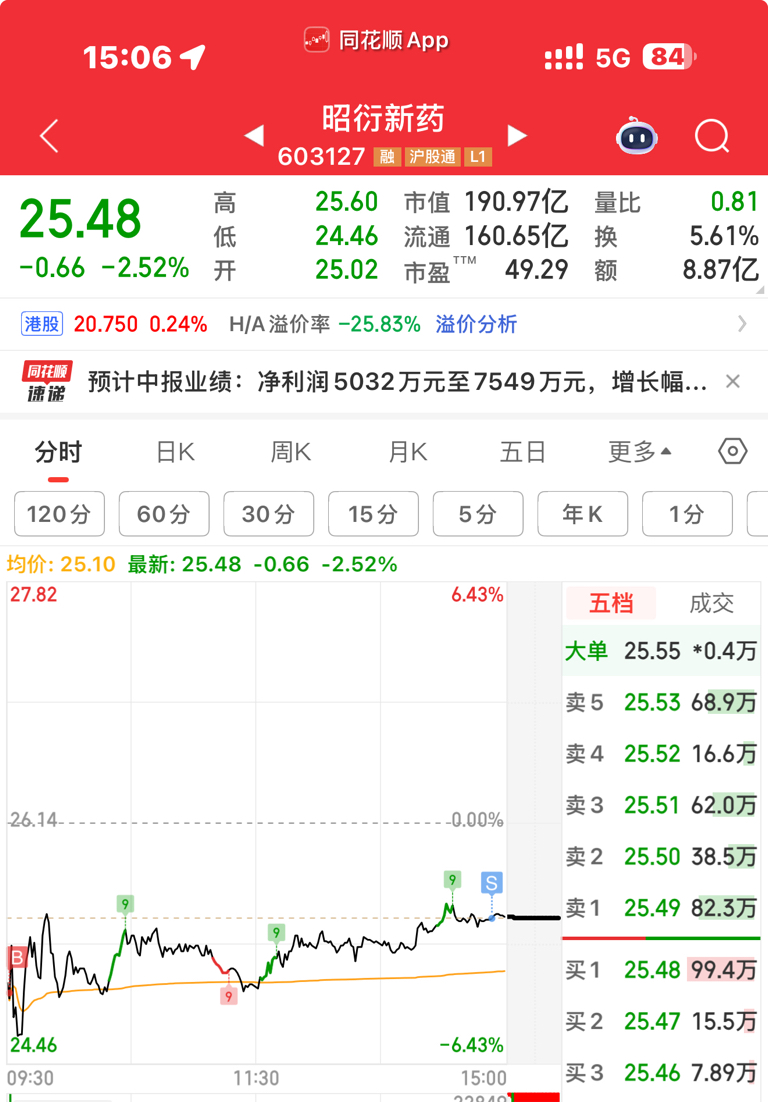Dismiss the 速递 news banner
This screenshot has height=1102, width=768.
tap(733, 382)
